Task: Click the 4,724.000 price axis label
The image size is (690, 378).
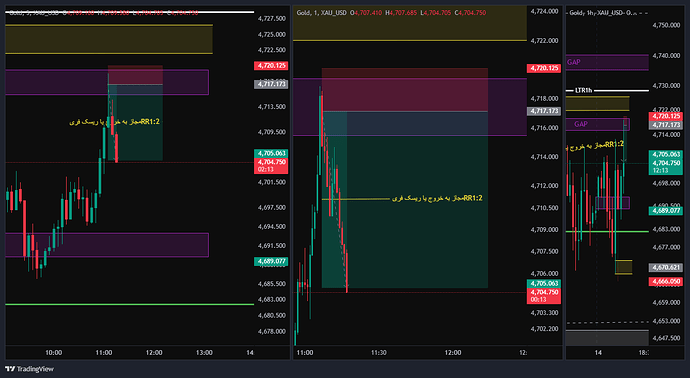Action: point(545,11)
